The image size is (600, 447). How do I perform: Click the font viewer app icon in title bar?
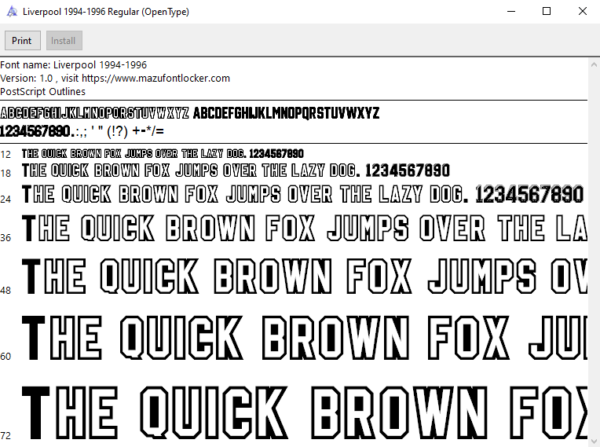tap(12, 11)
